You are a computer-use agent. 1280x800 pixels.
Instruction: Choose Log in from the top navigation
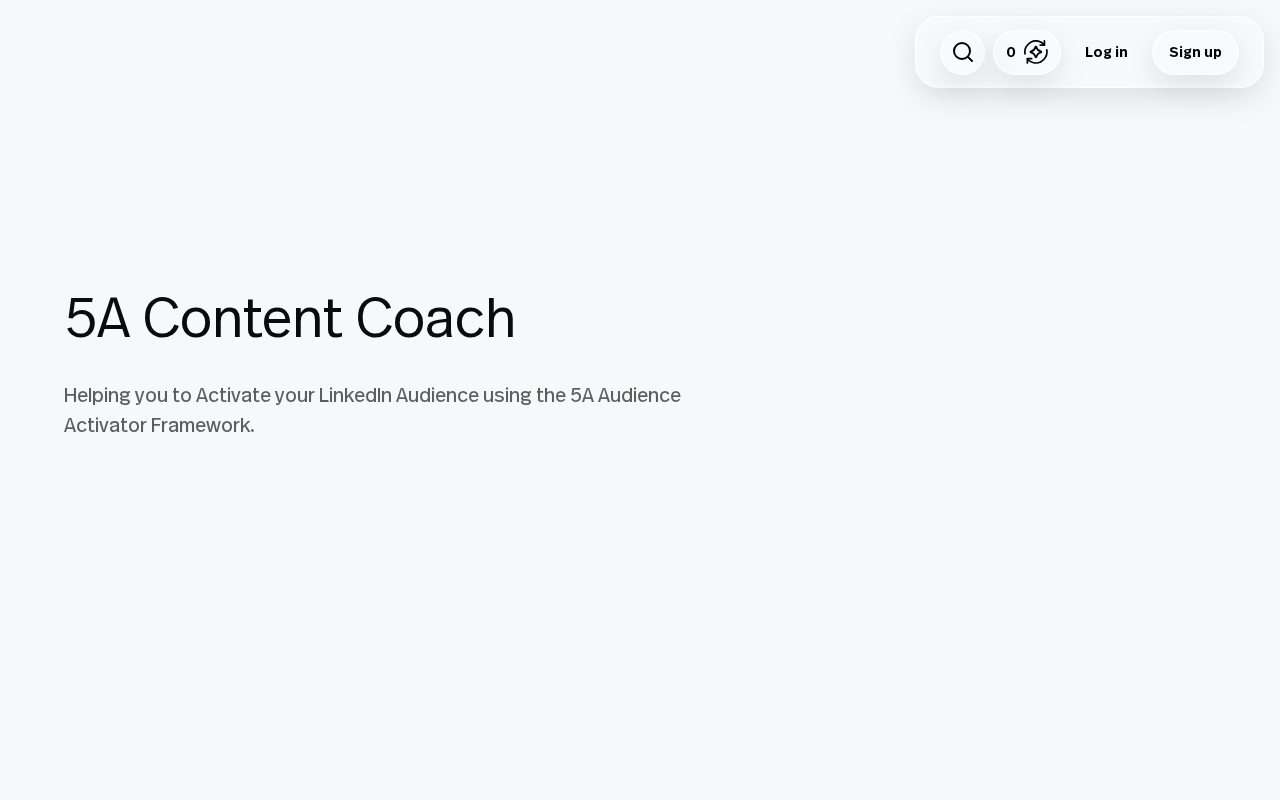tap(1106, 52)
